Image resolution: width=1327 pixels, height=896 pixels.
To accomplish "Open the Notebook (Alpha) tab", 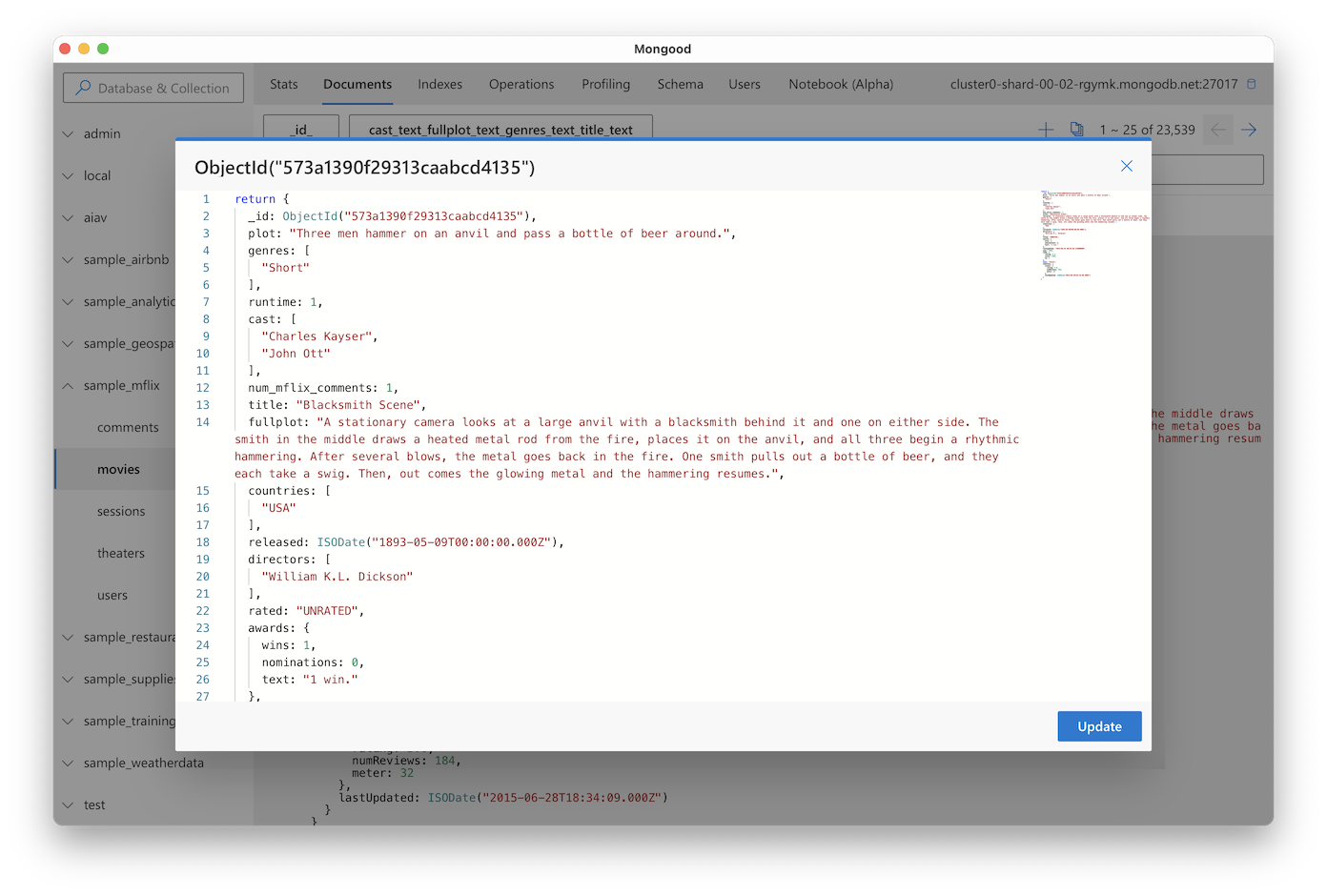I will 841,84.
